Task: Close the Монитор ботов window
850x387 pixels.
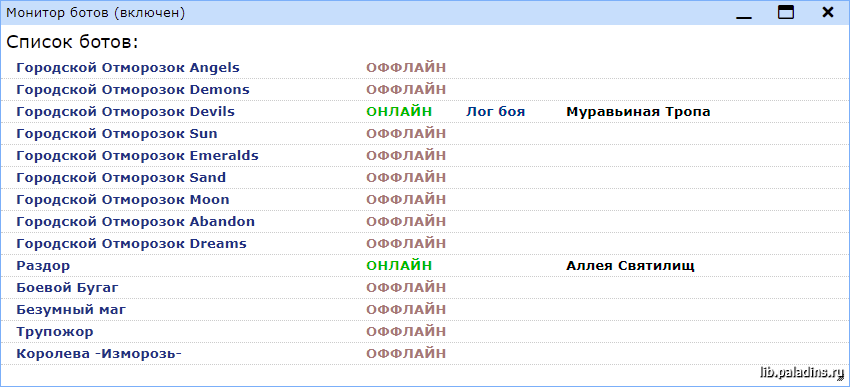Action: pyautogui.click(x=827, y=12)
